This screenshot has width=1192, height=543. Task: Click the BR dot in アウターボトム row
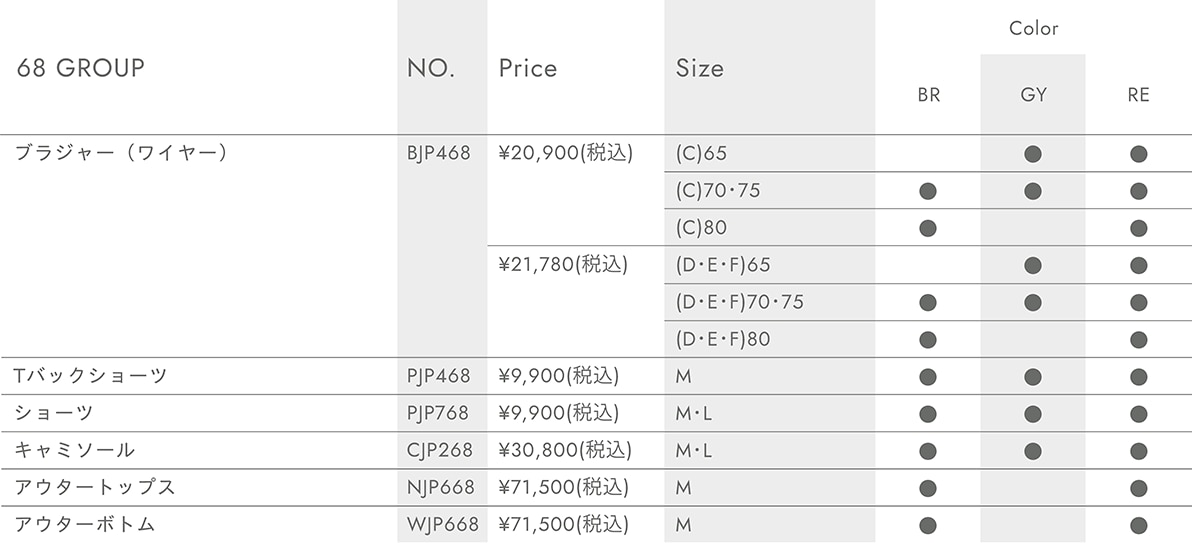coord(927,526)
